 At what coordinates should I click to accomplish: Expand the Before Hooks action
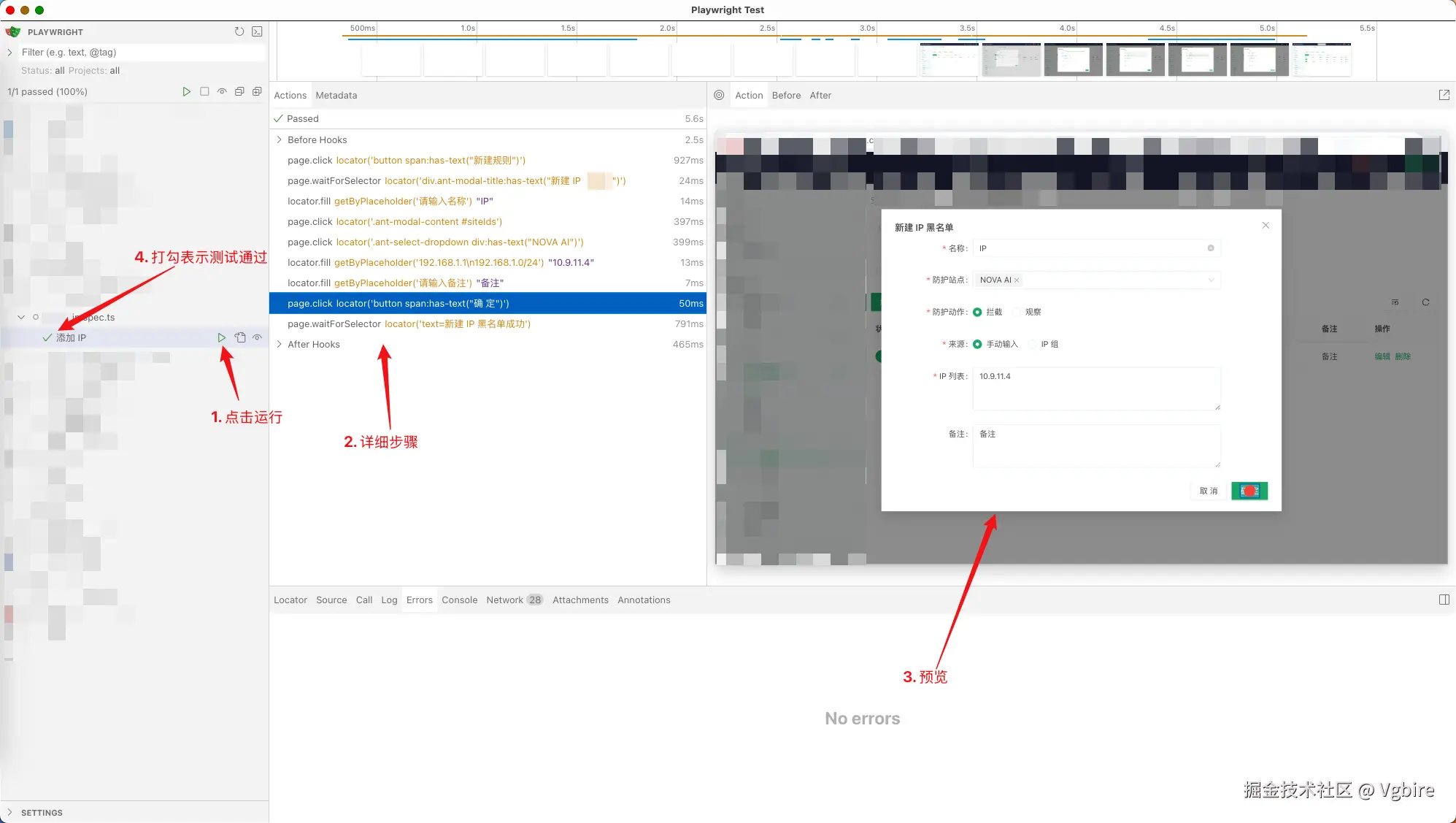tap(279, 139)
